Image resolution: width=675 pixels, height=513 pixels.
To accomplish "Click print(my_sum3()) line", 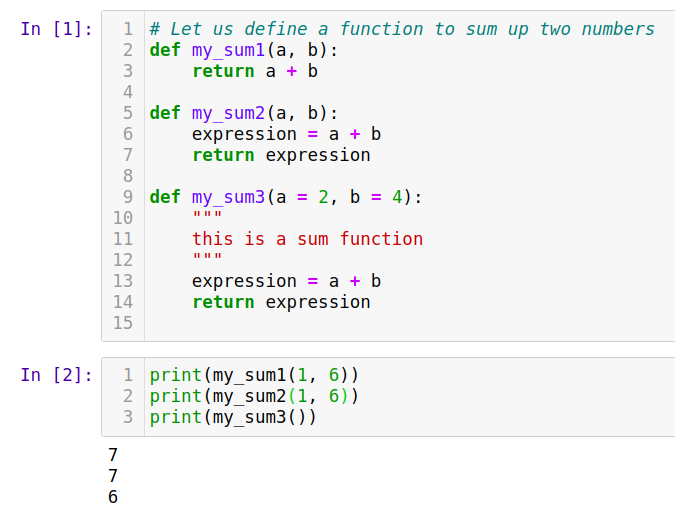I will 233,417.
